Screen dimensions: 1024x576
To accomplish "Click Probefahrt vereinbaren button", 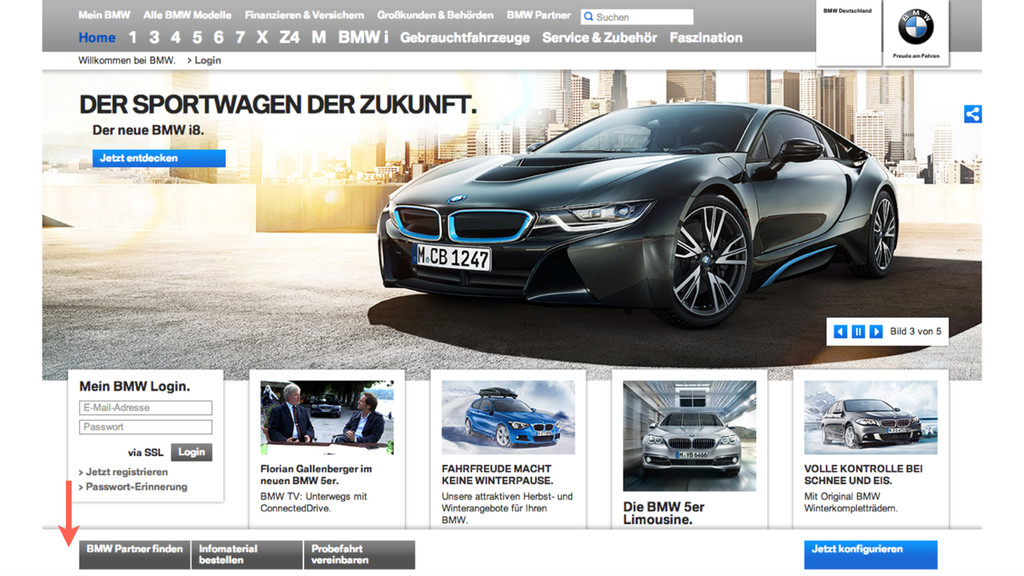I will coord(359,554).
